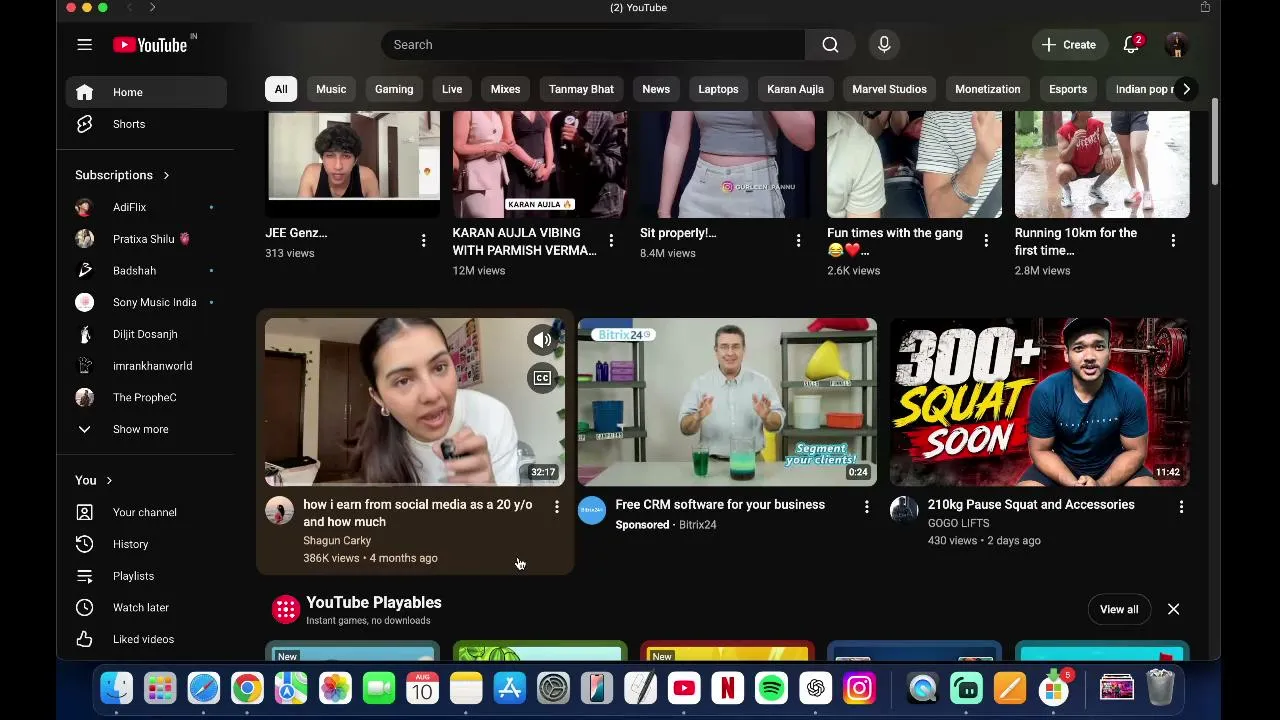
Task: Open the Diljit Dosanjh subscription channel
Action: (x=146, y=334)
